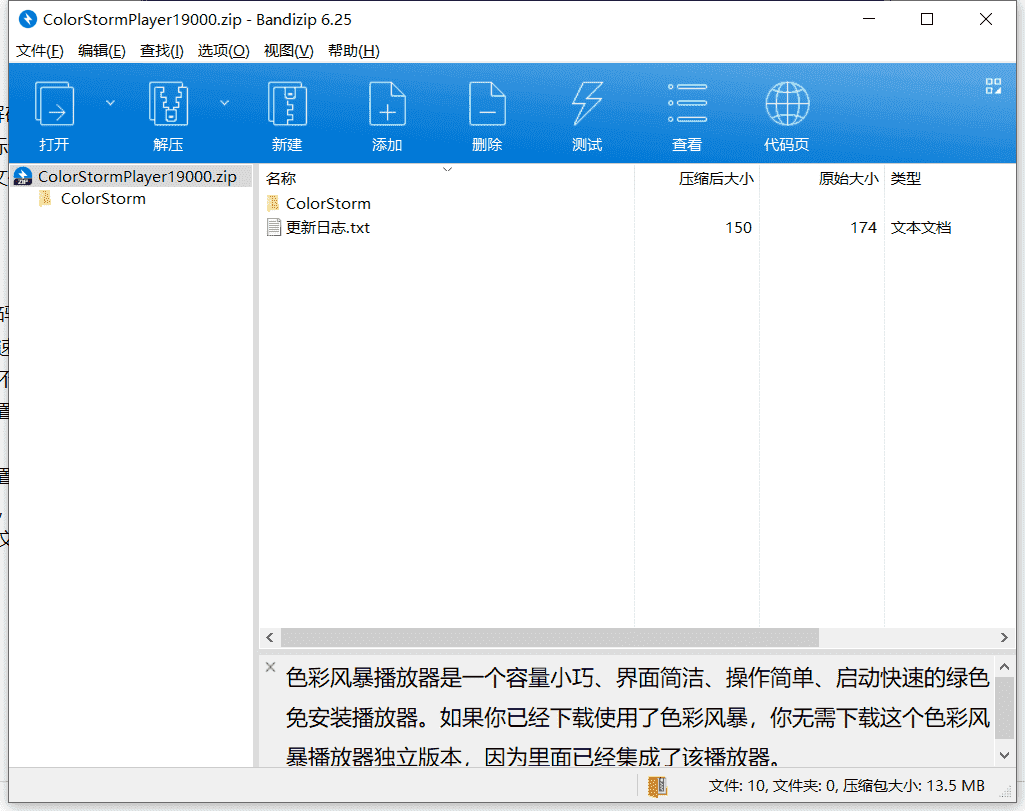Open the 编辑(E) menu
The image size is (1025, 811).
pos(101,51)
